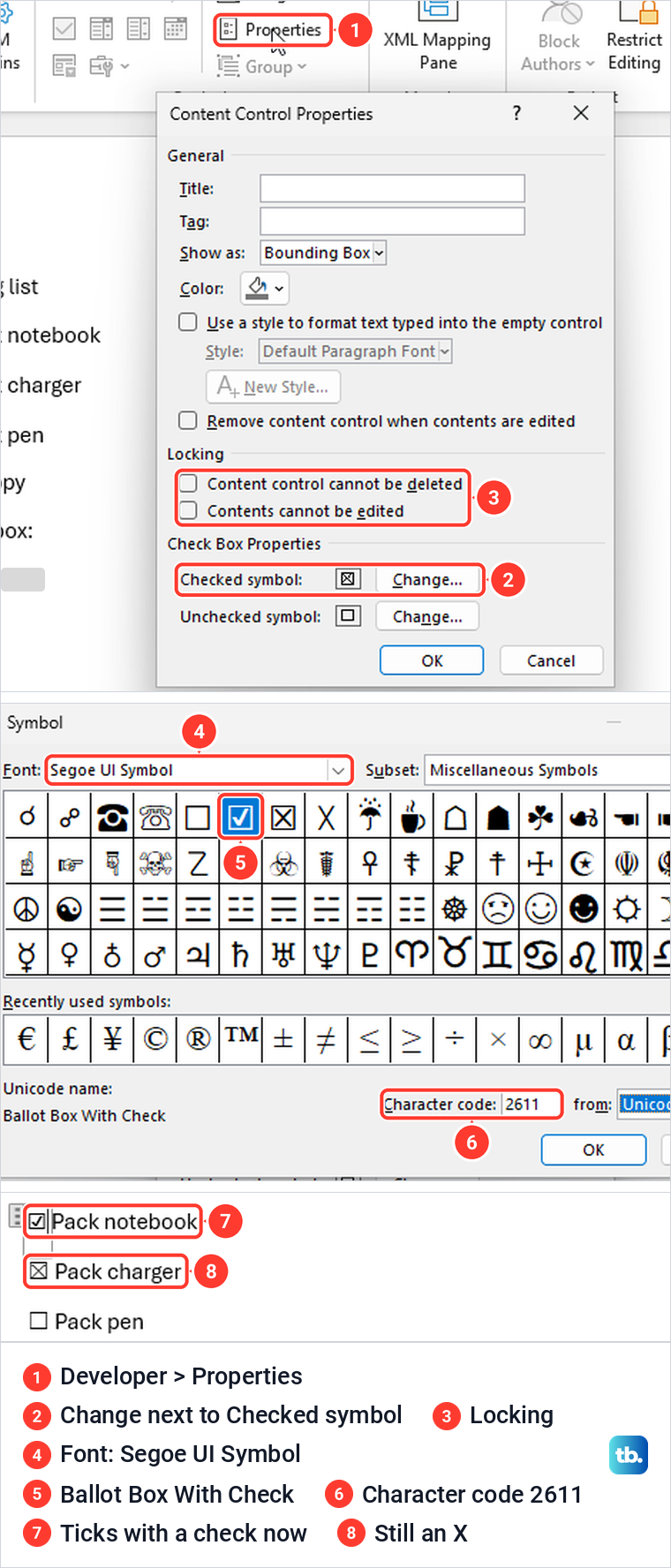This screenshot has height=1568, width=671.
Task: Check 'Use a style to format text' checkbox
Action: [188, 322]
